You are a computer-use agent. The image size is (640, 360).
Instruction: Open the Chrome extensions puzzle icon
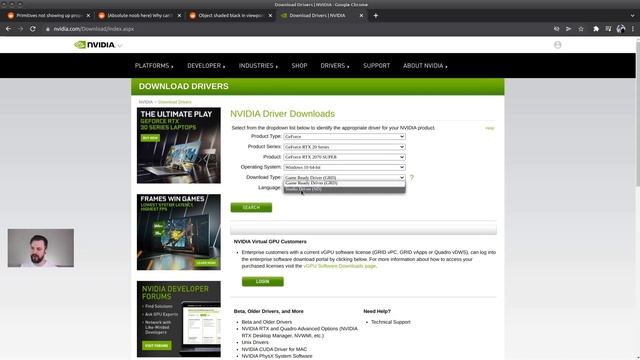(x=596, y=29)
